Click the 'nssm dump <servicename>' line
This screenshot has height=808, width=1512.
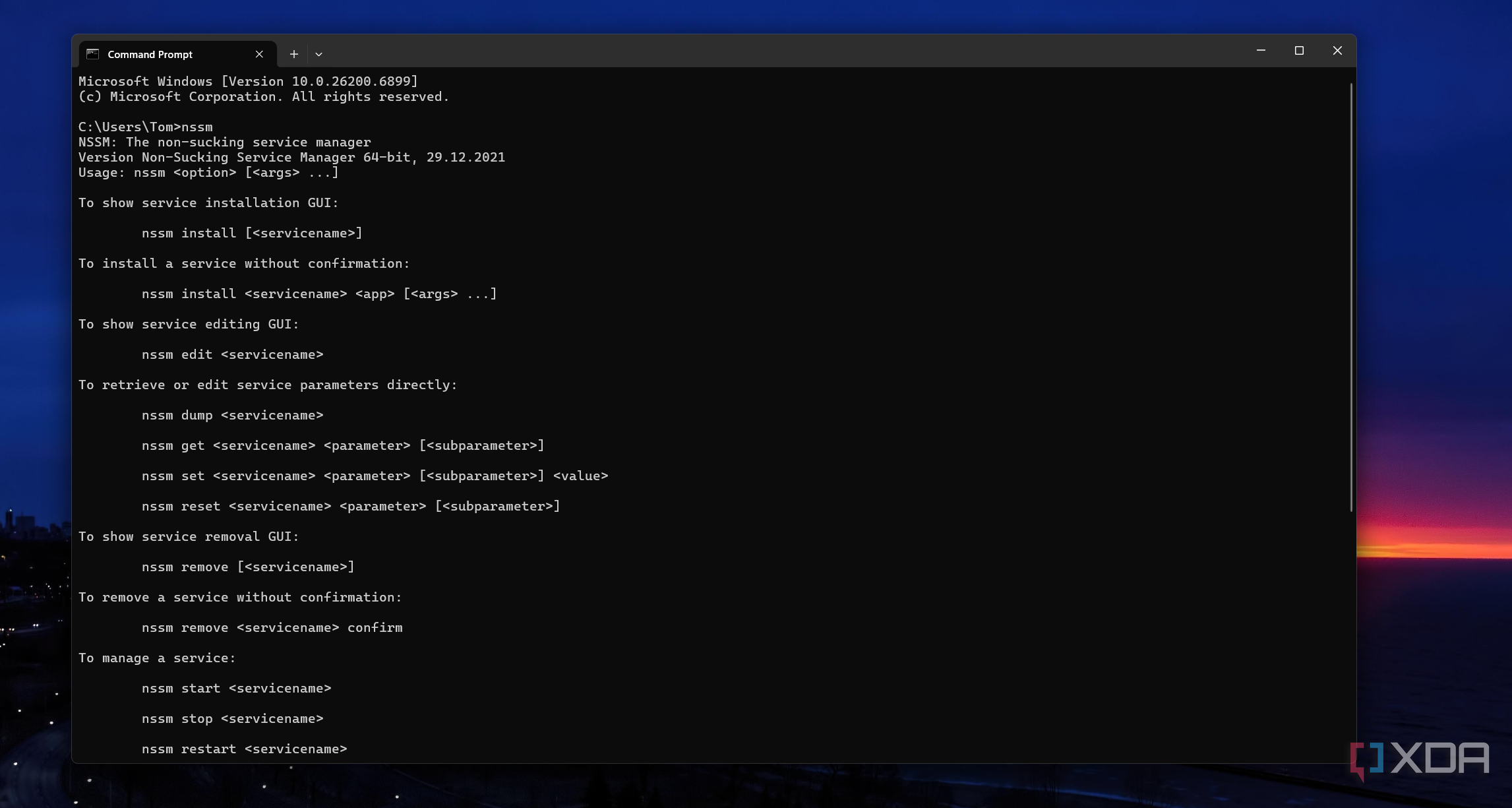pos(232,416)
